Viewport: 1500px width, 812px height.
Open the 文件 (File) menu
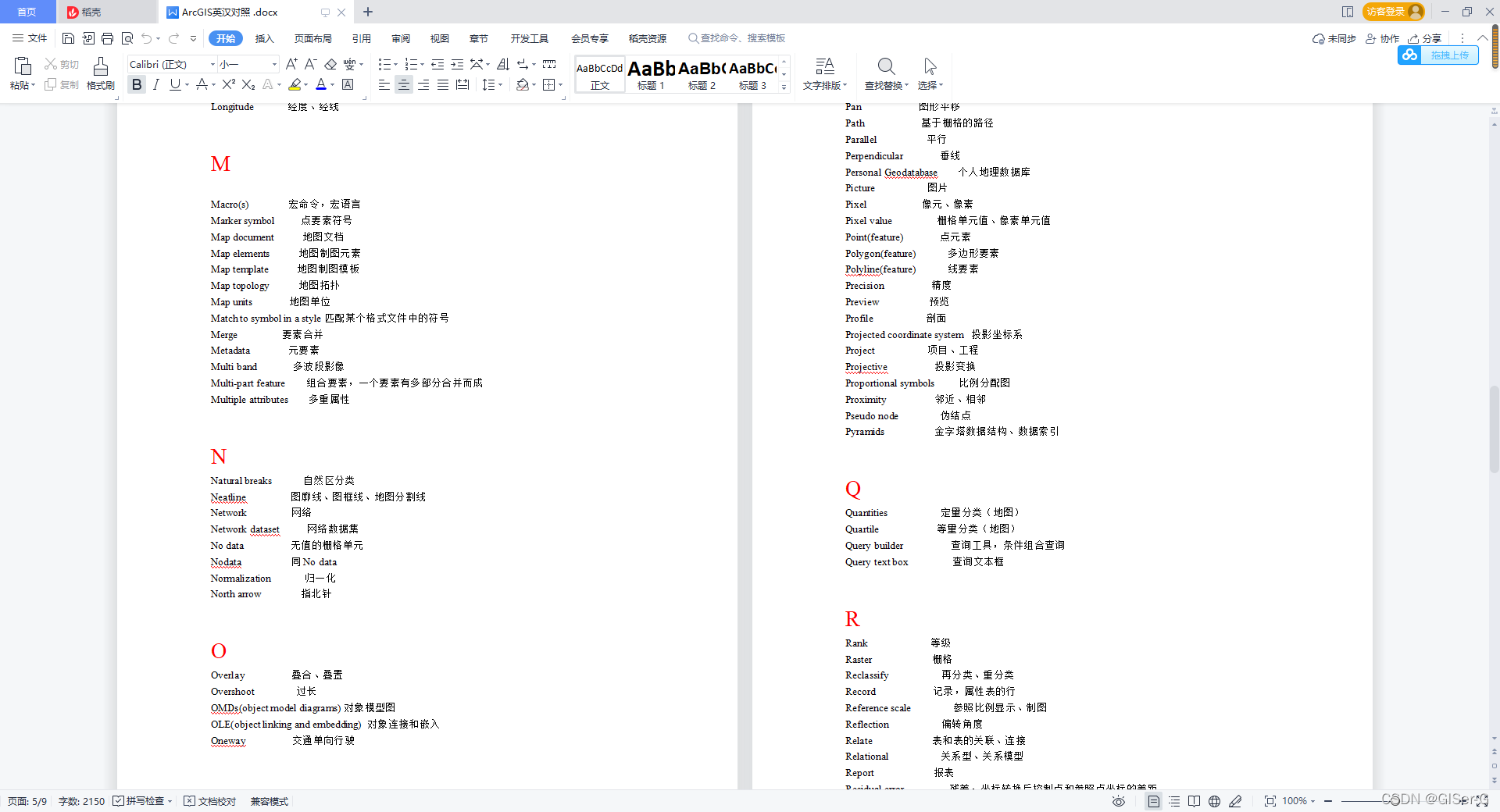point(30,38)
